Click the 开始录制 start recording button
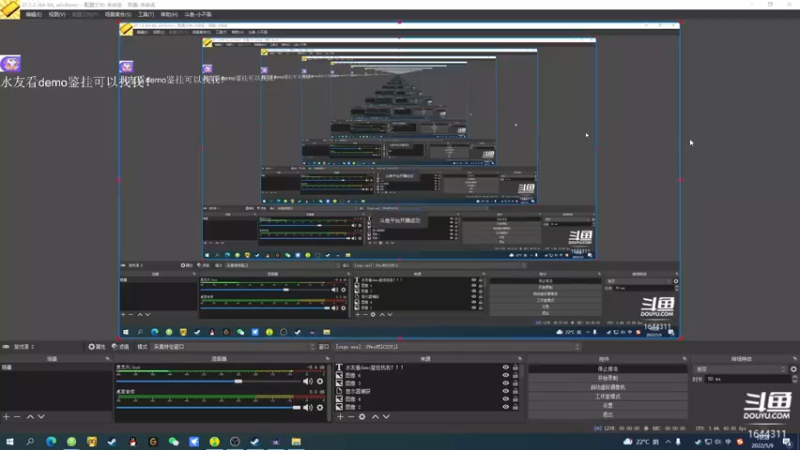The image size is (800, 450). tap(607, 378)
